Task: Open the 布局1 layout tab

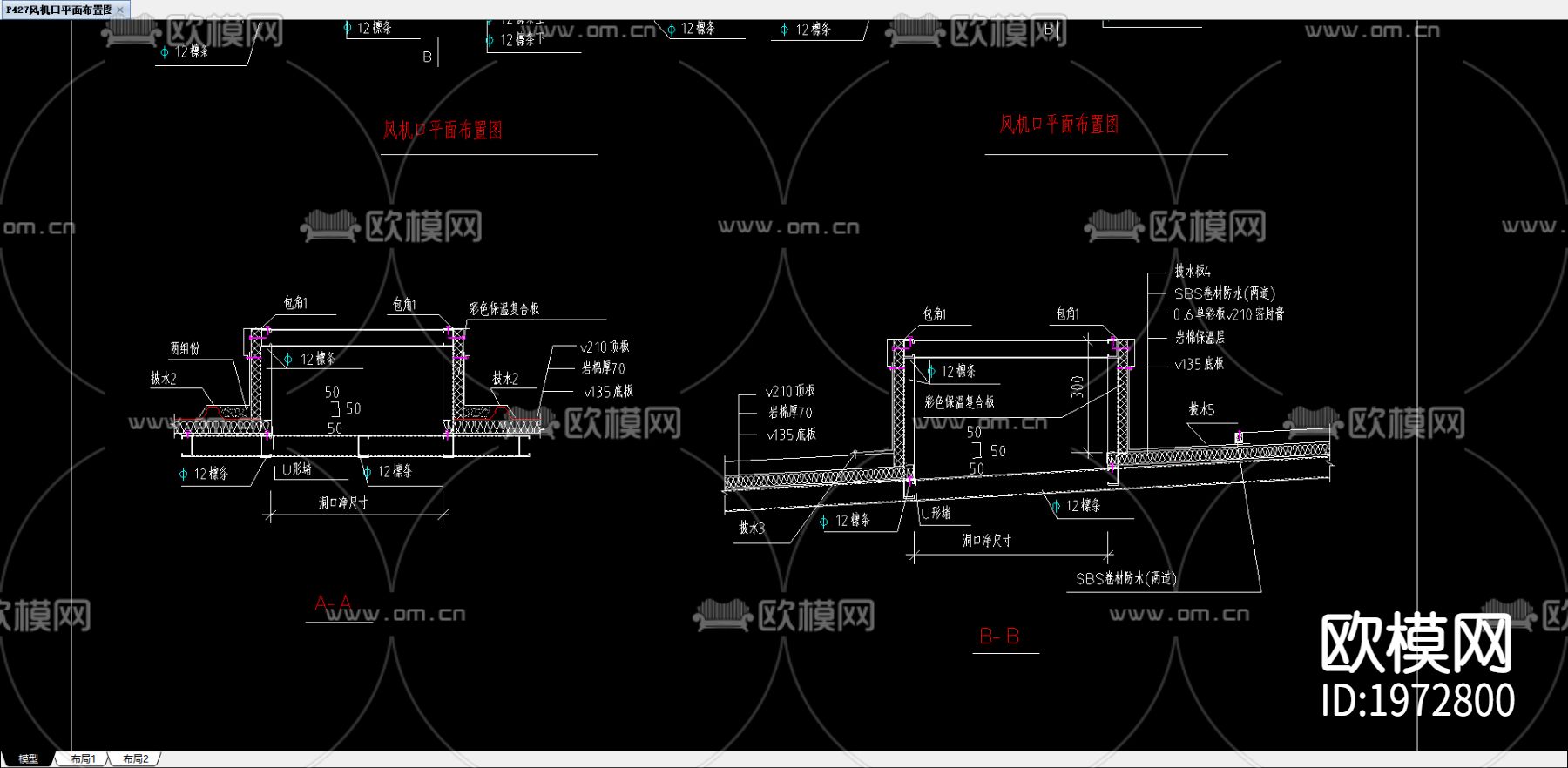Action: [x=83, y=759]
